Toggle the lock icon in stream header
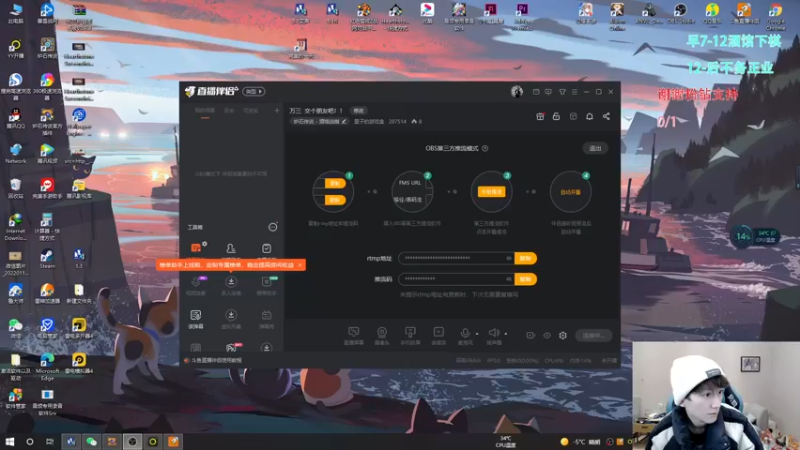The image size is (800, 450). tap(556, 116)
